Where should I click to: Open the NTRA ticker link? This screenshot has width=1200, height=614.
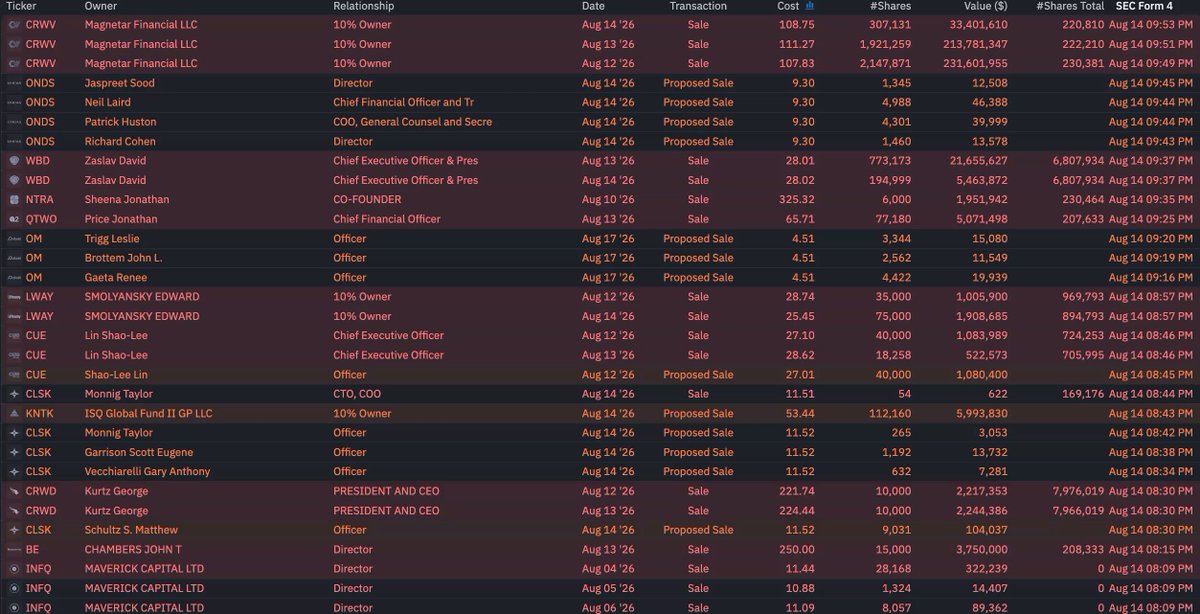tap(40, 200)
